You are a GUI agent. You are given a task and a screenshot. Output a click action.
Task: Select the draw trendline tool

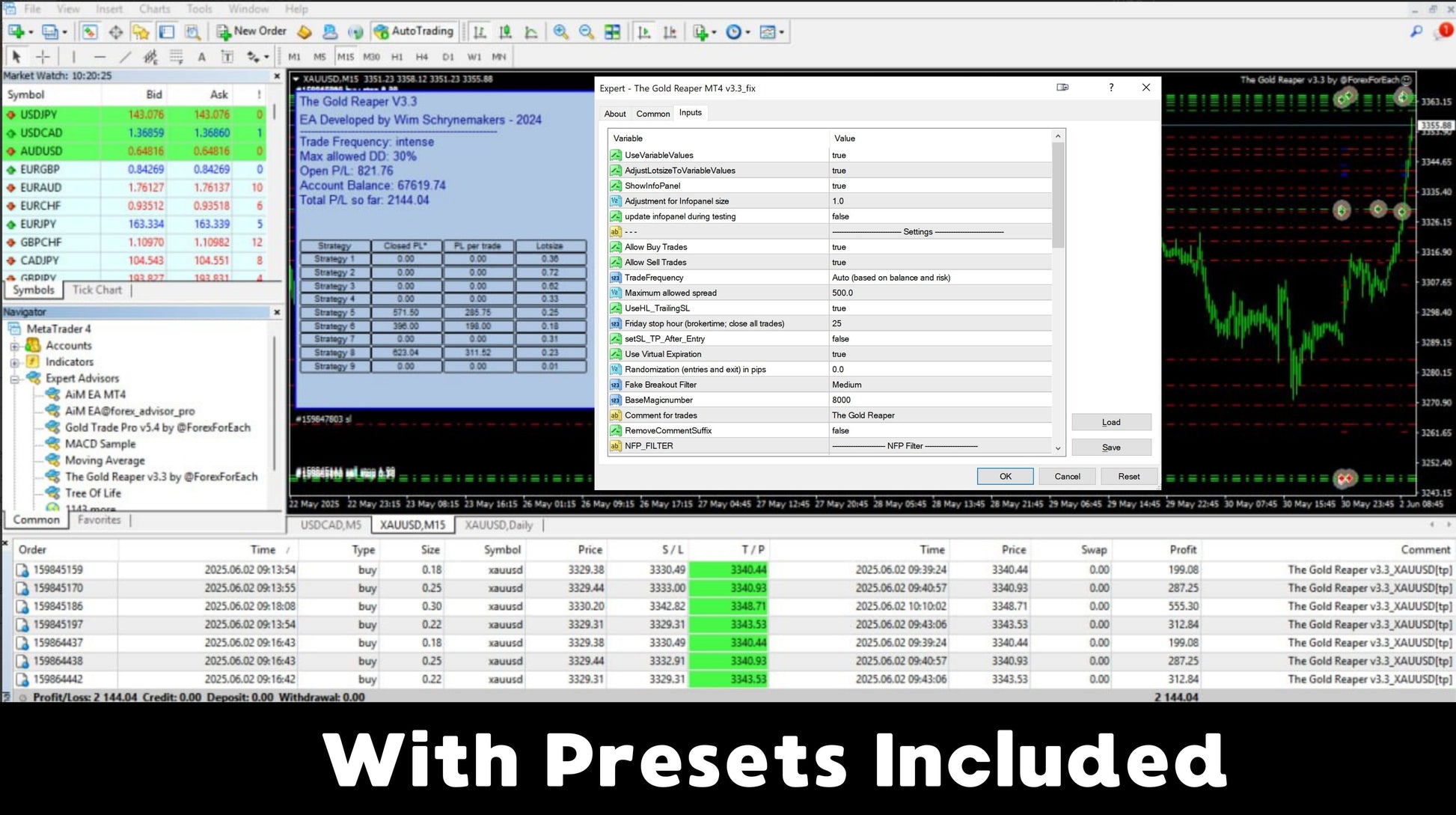click(125, 57)
